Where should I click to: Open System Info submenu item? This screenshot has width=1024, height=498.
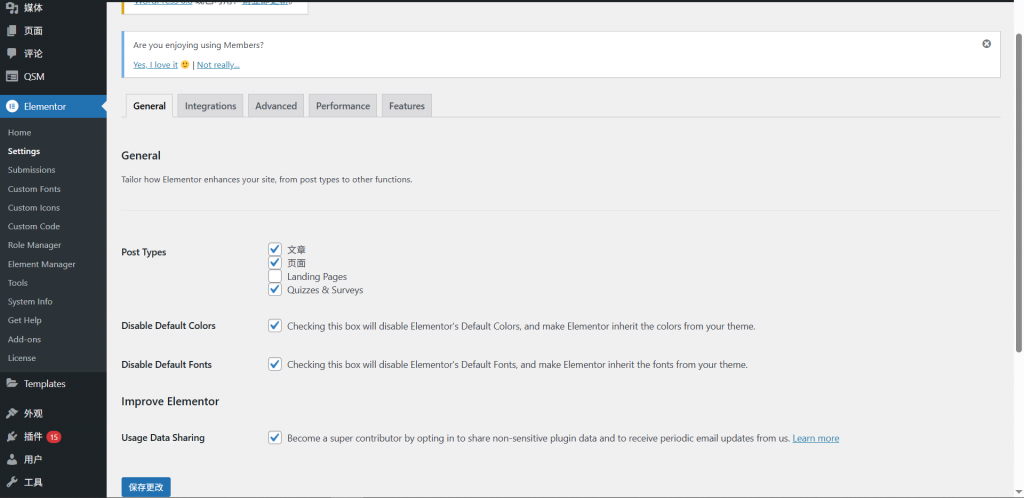pyautogui.click(x=30, y=302)
